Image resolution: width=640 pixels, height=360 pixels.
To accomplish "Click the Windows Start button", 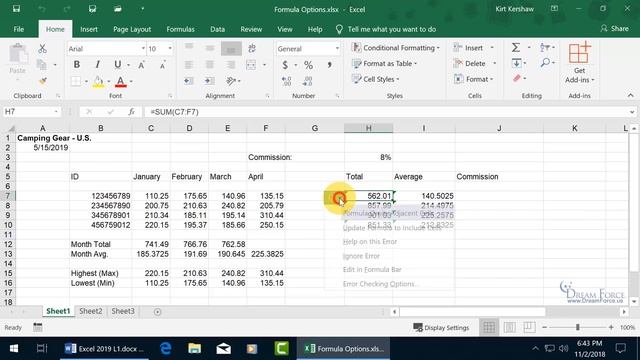I will 14,349.
